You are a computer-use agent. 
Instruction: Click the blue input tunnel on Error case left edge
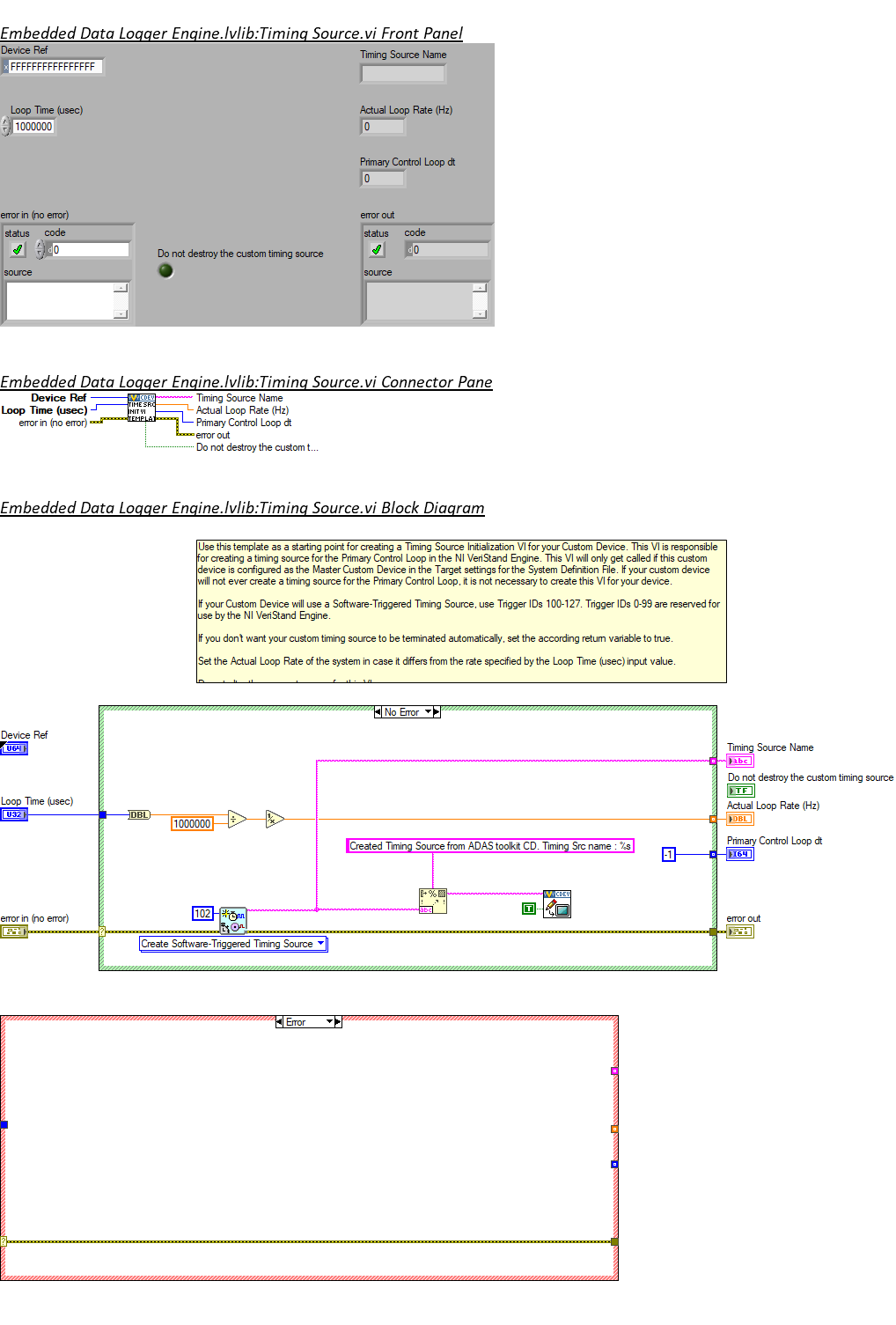4,1124
